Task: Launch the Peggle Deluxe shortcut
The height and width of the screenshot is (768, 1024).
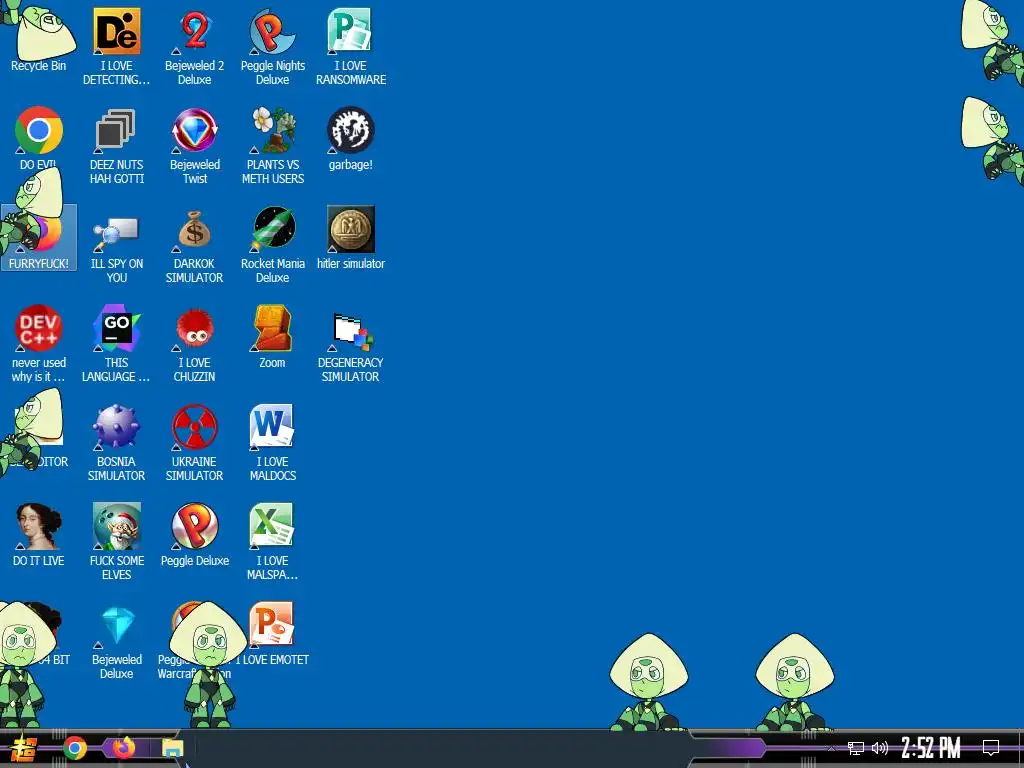Action: tap(195, 534)
